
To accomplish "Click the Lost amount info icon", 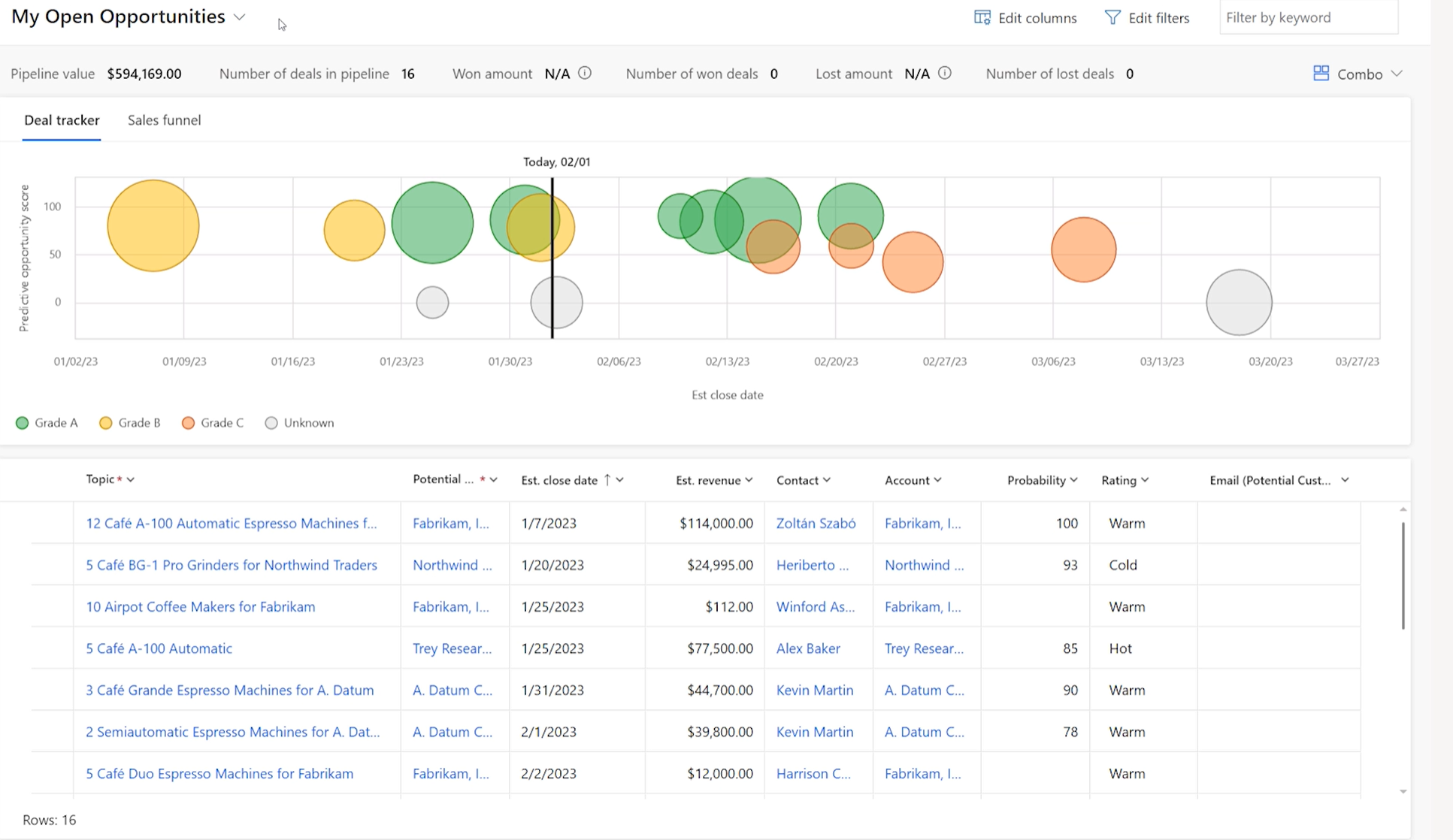I will pyautogui.click(x=945, y=73).
